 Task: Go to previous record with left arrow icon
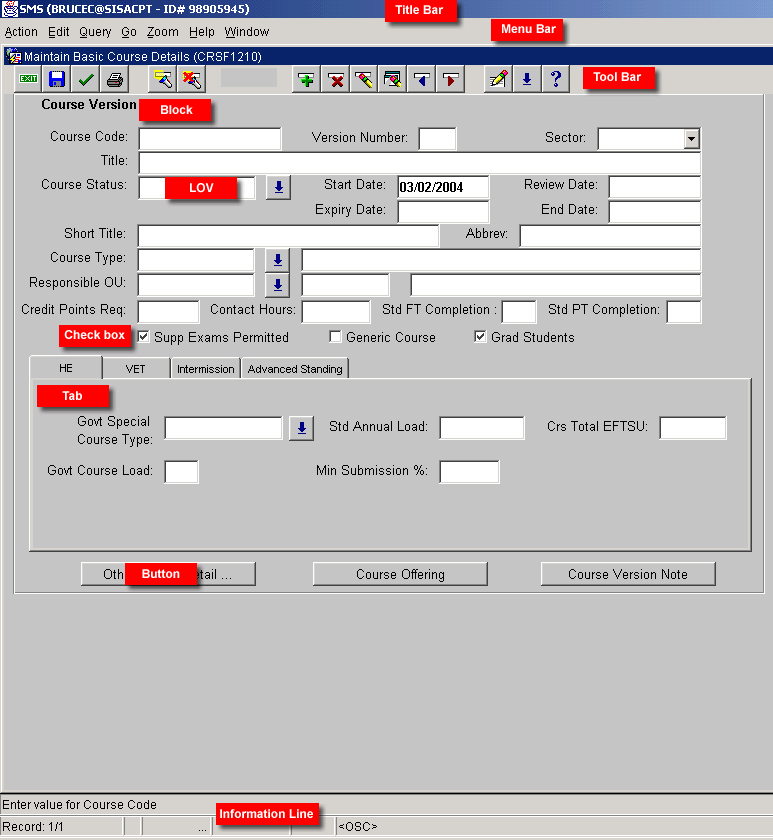point(422,79)
